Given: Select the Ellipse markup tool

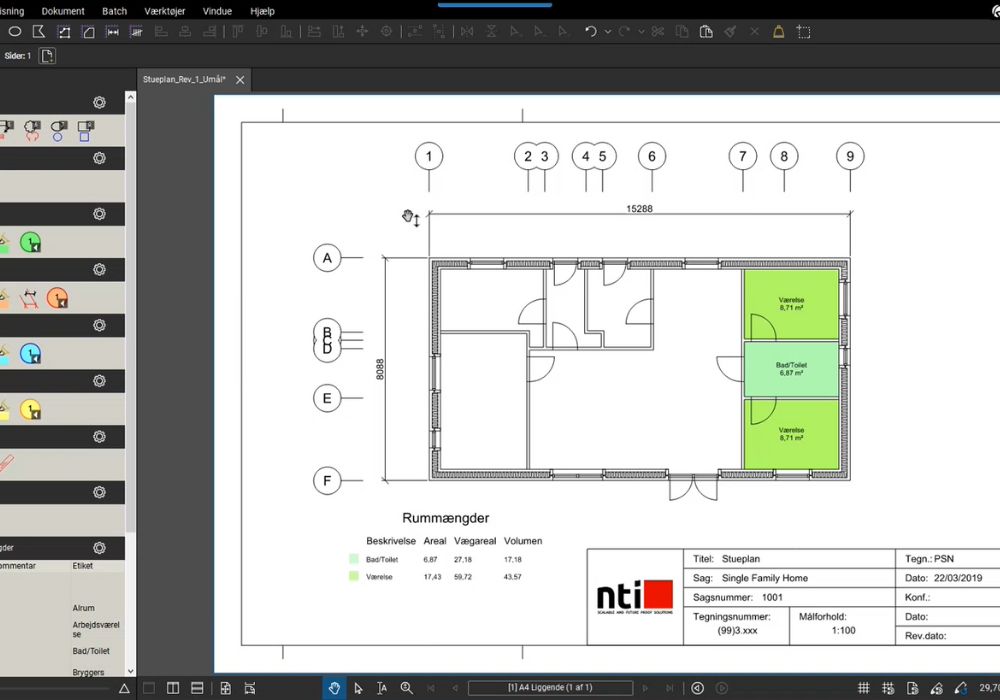Looking at the screenshot, I should (x=15, y=32).
